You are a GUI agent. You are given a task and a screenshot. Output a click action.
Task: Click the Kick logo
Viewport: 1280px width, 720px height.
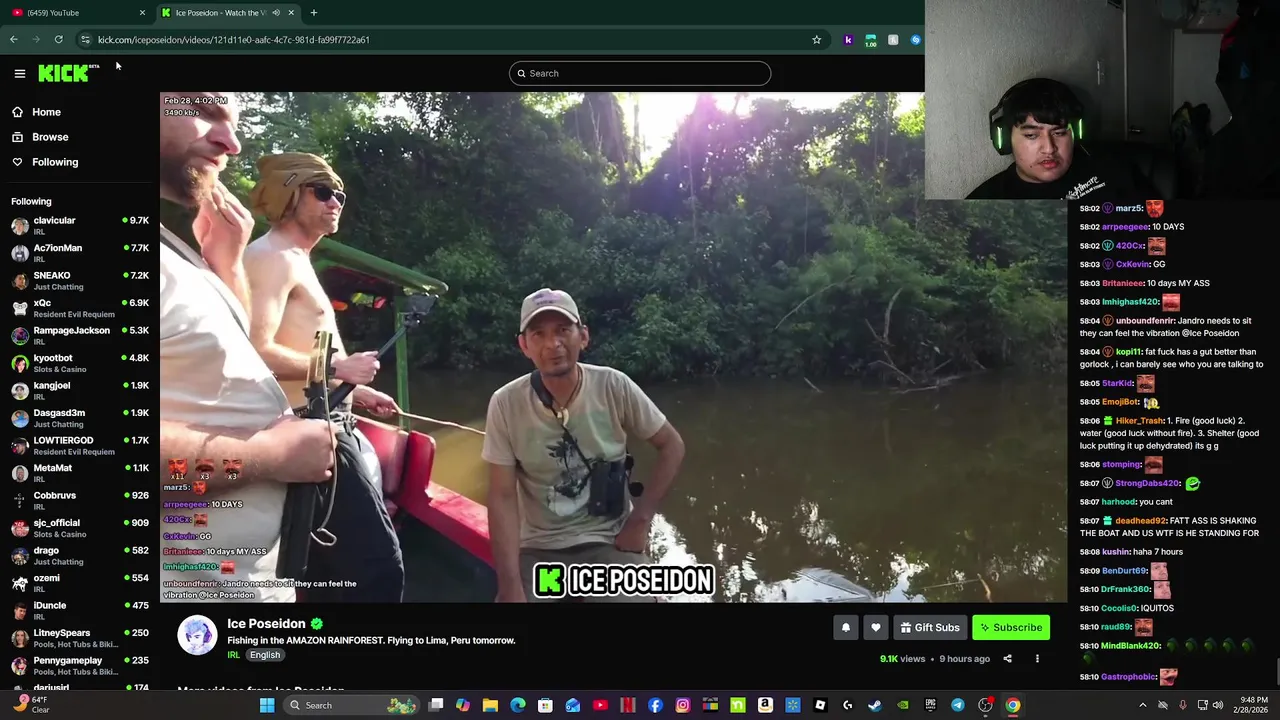[68, 73]
